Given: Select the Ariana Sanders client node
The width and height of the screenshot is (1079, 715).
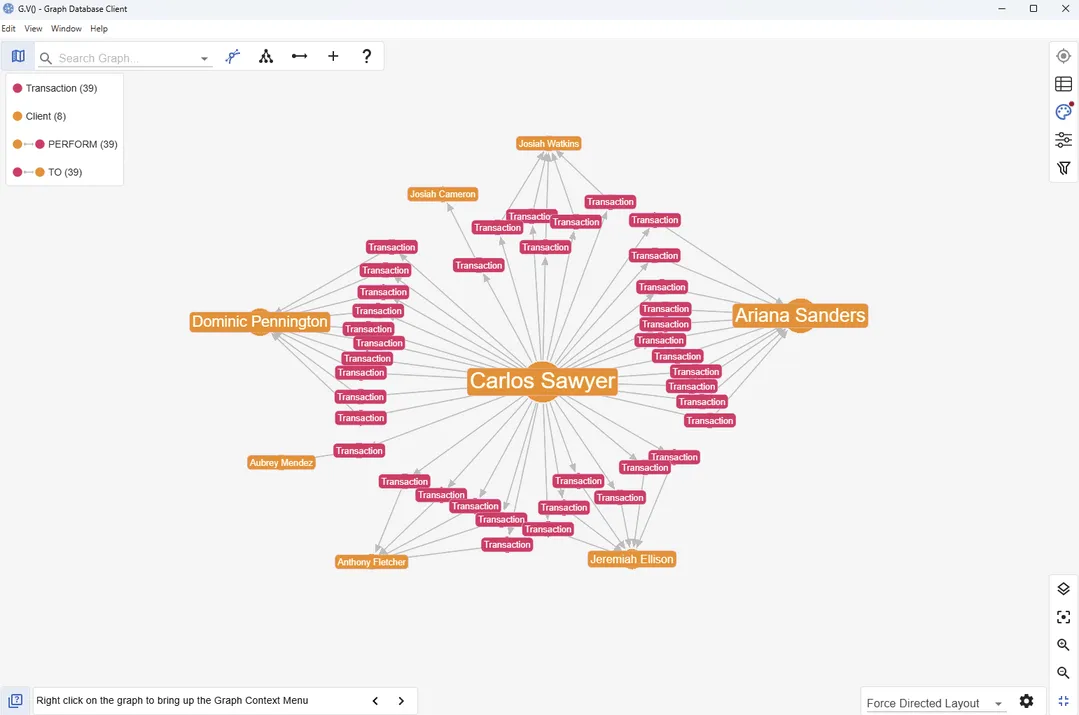Looking at the screenshot, I should click(x=800, y=315).
